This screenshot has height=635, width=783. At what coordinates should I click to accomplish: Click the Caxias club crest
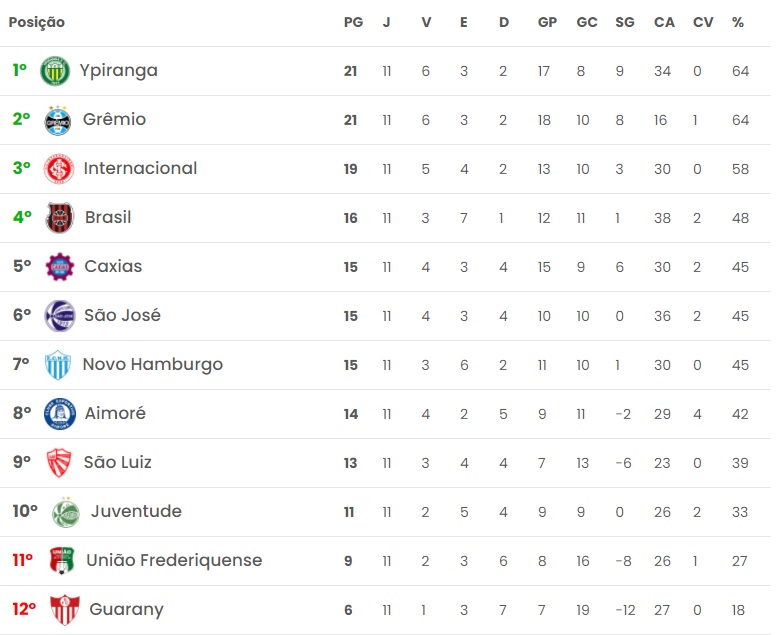[60, 267]
